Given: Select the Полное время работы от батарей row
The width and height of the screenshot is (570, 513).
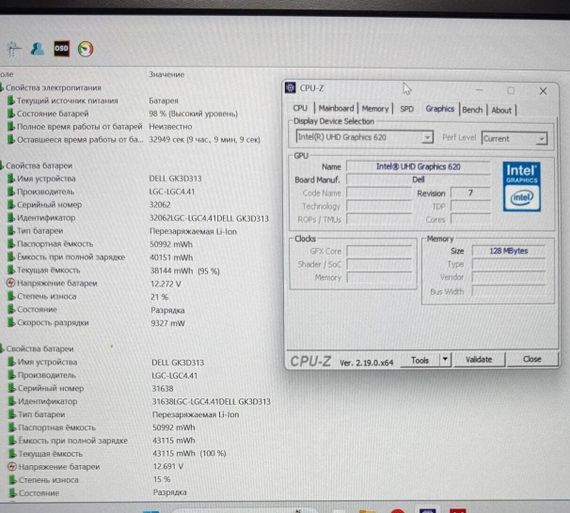Looking at the screenshot, I should coord(100,127).
